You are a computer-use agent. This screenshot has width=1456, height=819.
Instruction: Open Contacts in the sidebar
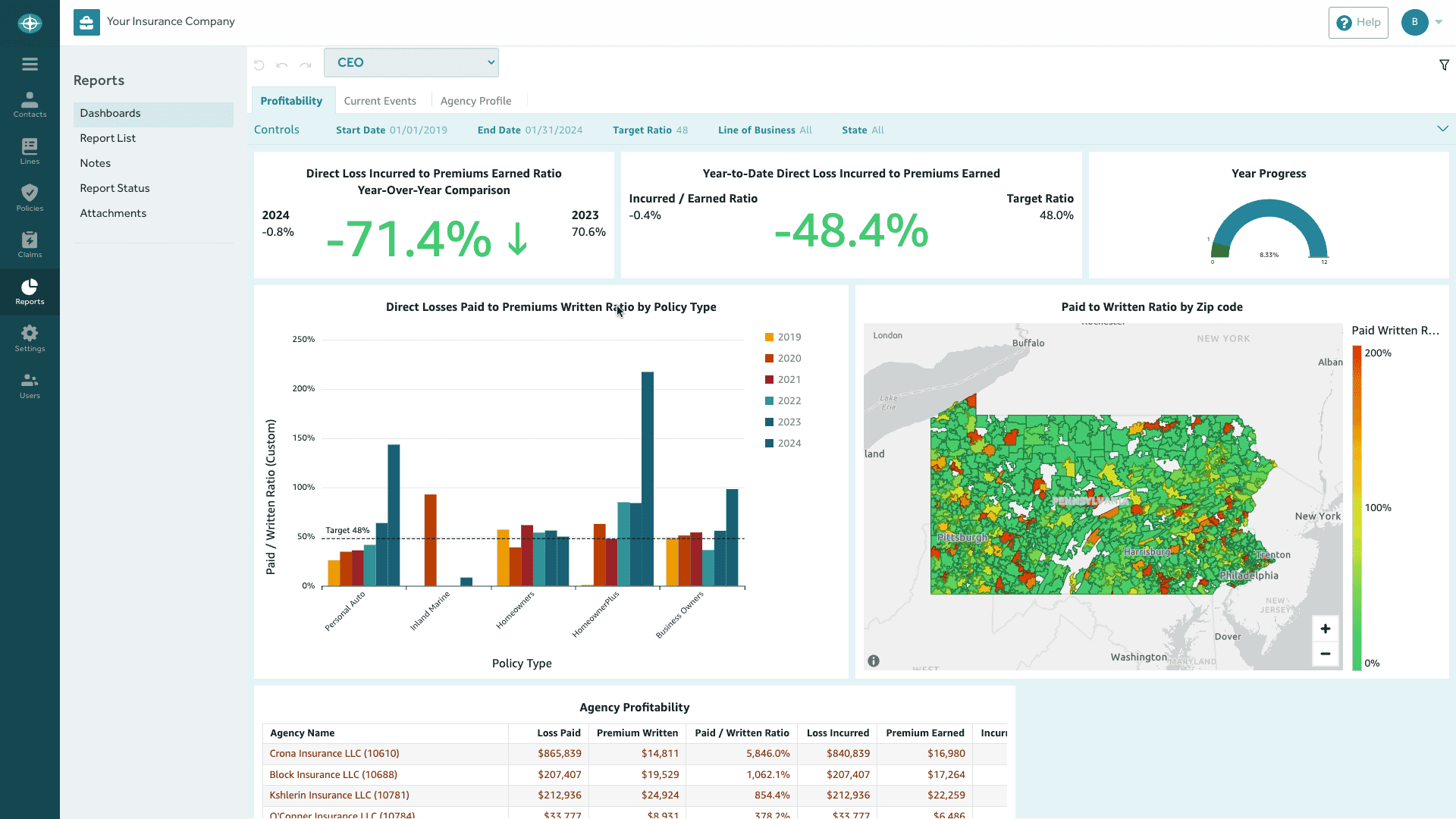click(x=30, y=105)
